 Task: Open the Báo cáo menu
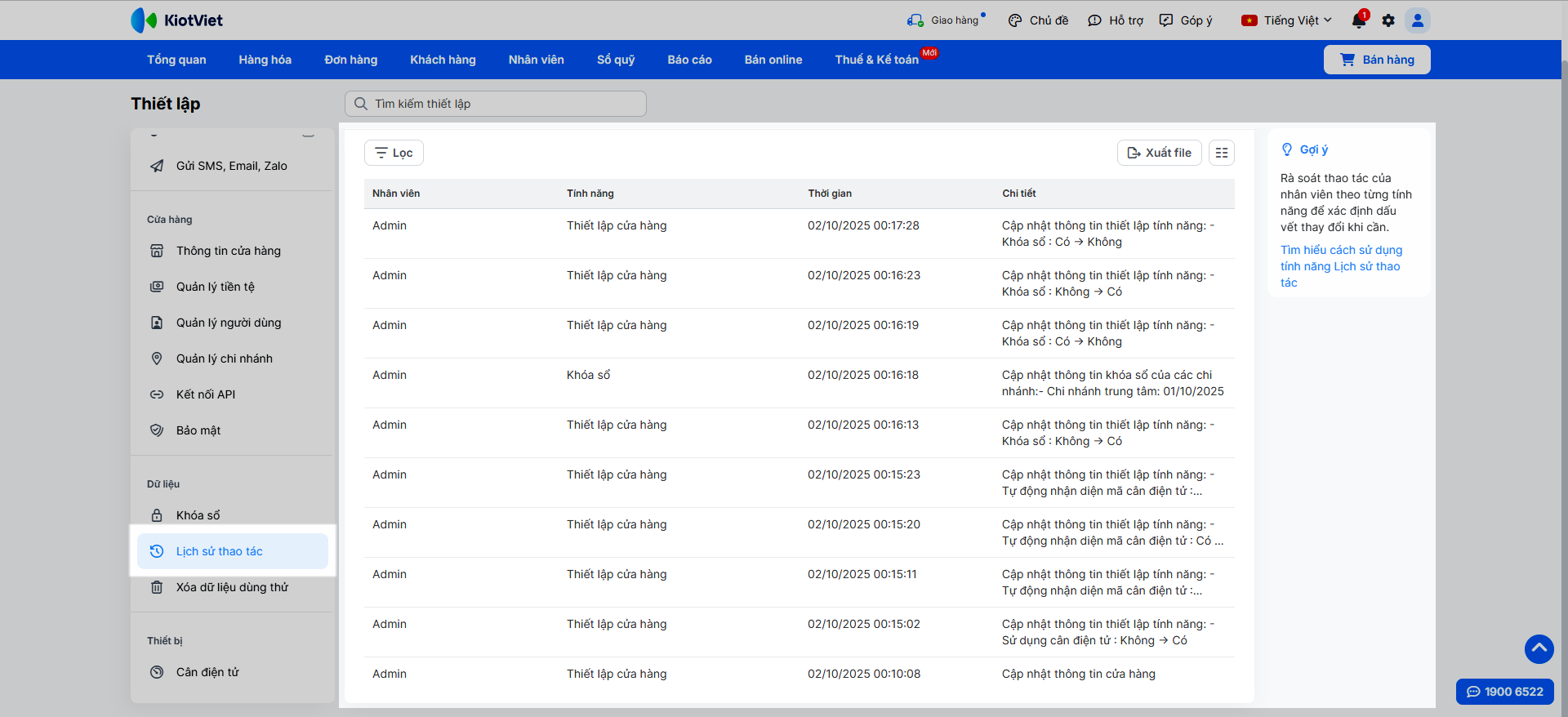[690, 60]
